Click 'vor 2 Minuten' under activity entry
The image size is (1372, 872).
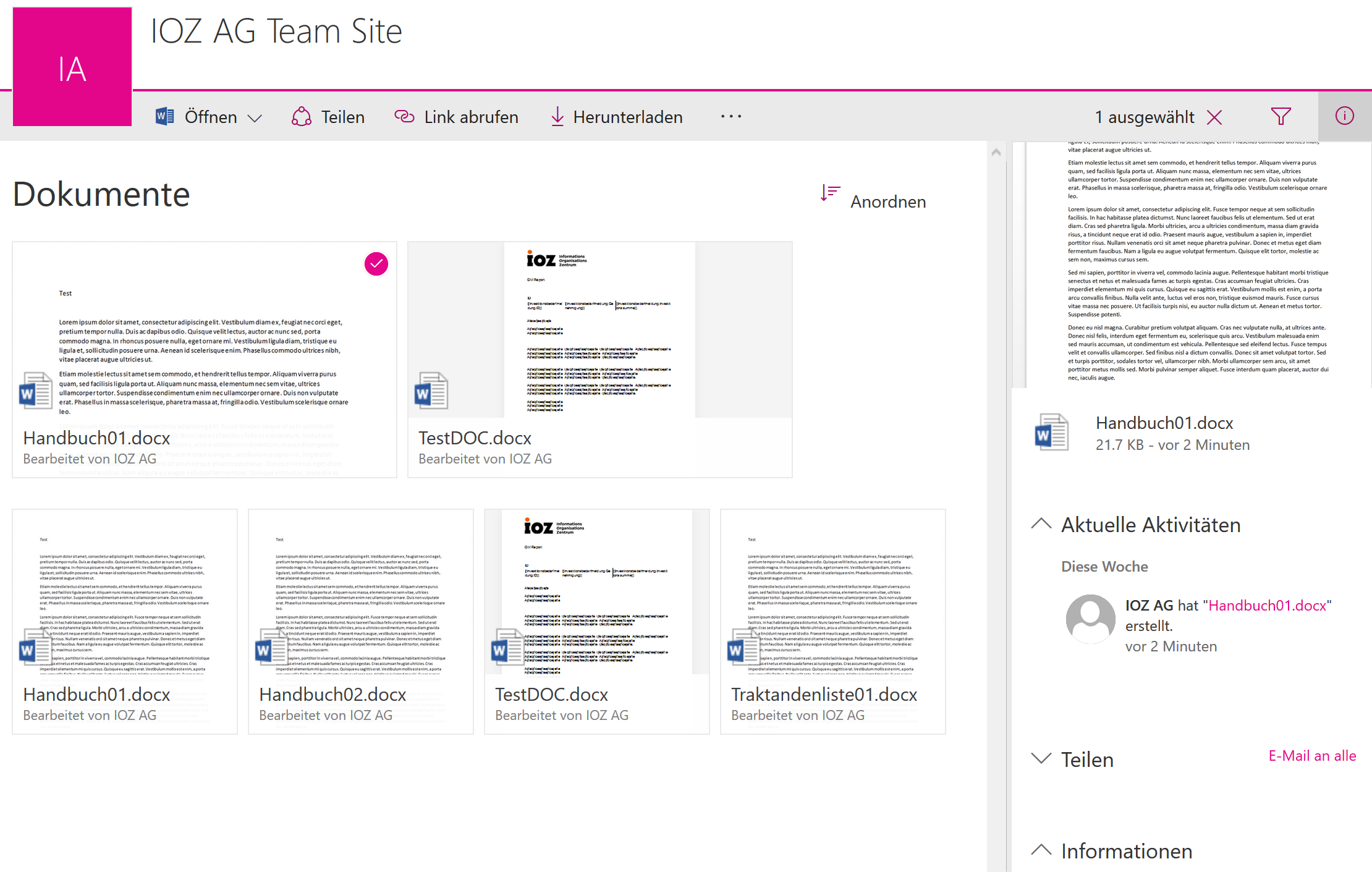tap(1171, 646)
